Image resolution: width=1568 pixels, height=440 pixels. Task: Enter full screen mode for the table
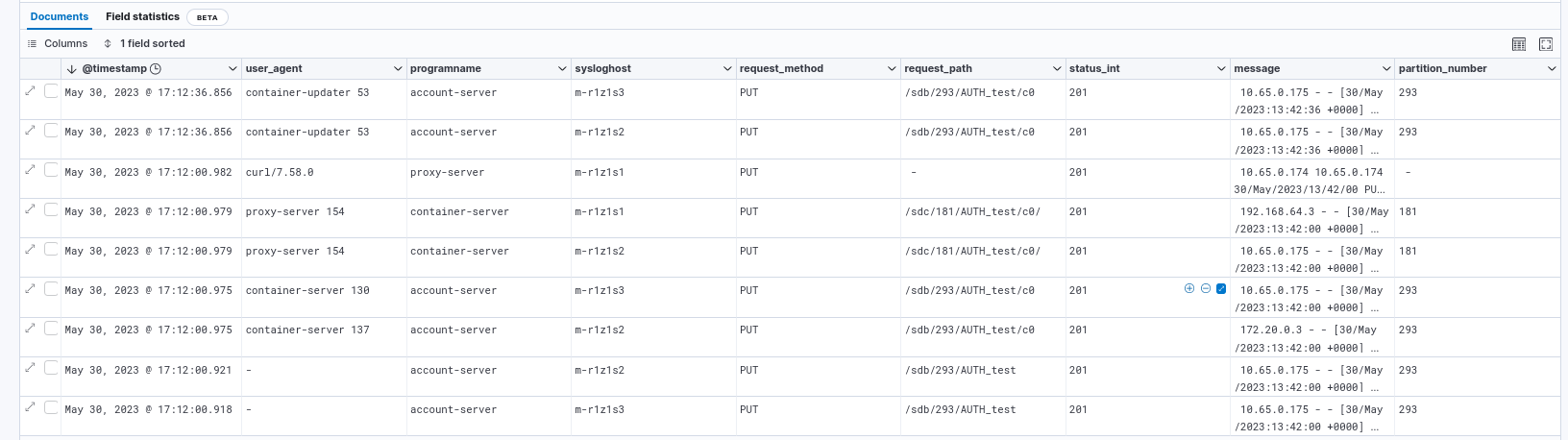1546,44
